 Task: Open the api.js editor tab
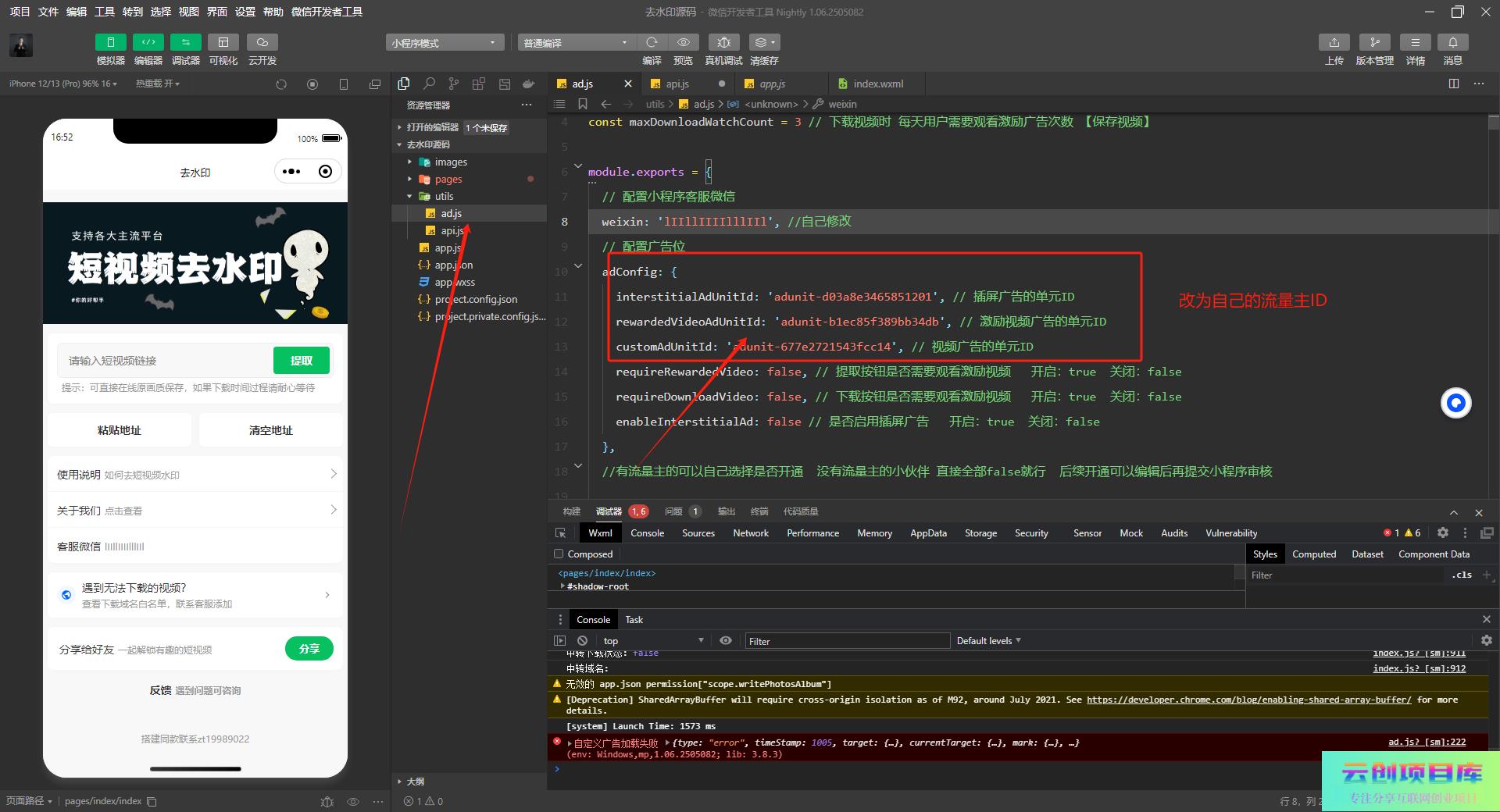[x=677, y=84]
